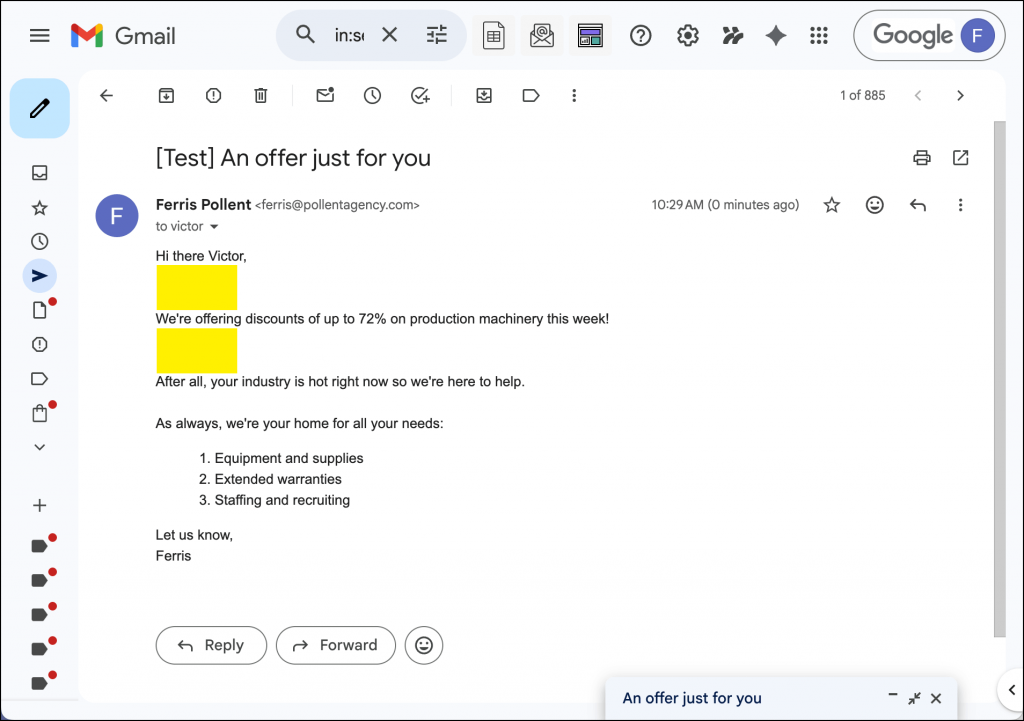
Task: Clear the search with the X icon
Action: (x=389, y=35)
